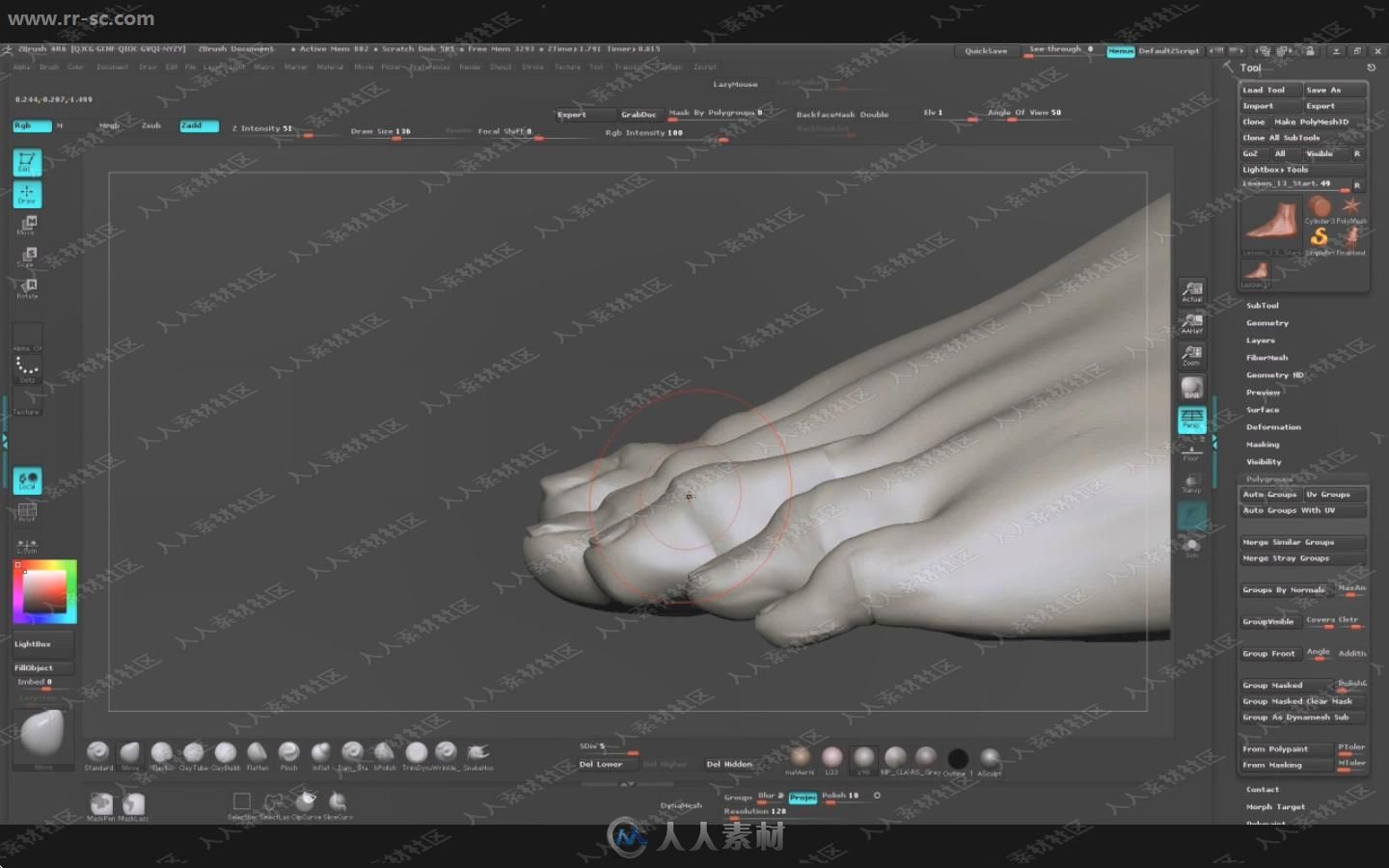Click the AAHalf view icon

(1192, 323)
